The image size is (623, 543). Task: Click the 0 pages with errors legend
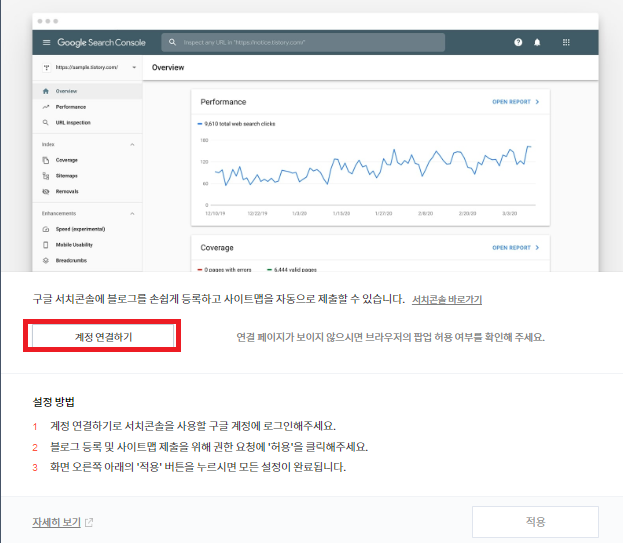click(224, 270)
